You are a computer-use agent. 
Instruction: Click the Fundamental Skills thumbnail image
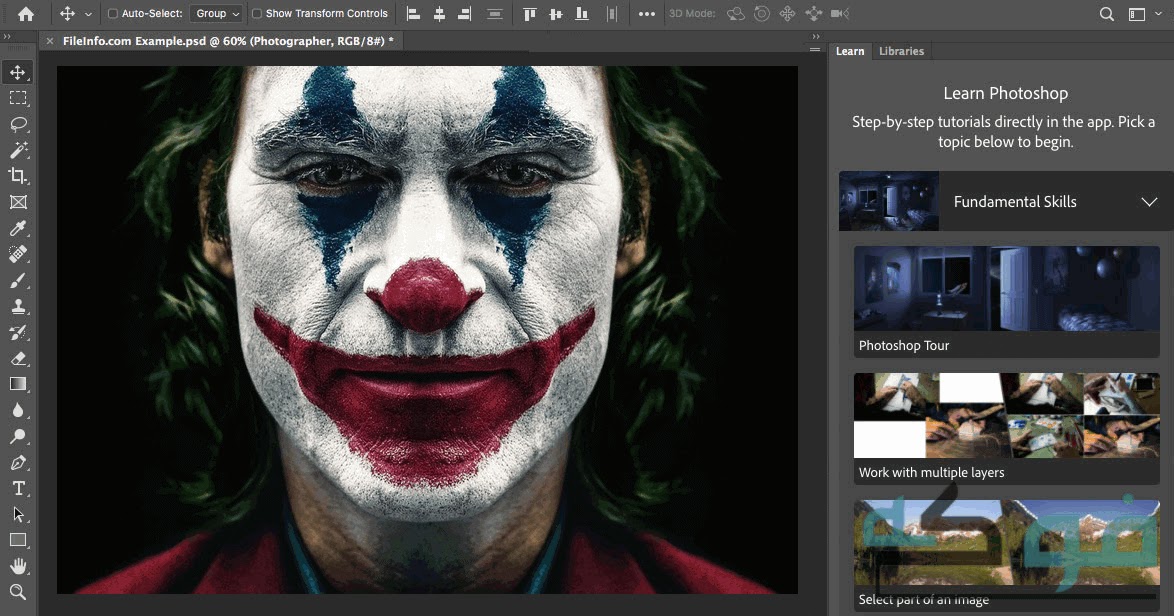pyautogui.click(x=889, y=201)
